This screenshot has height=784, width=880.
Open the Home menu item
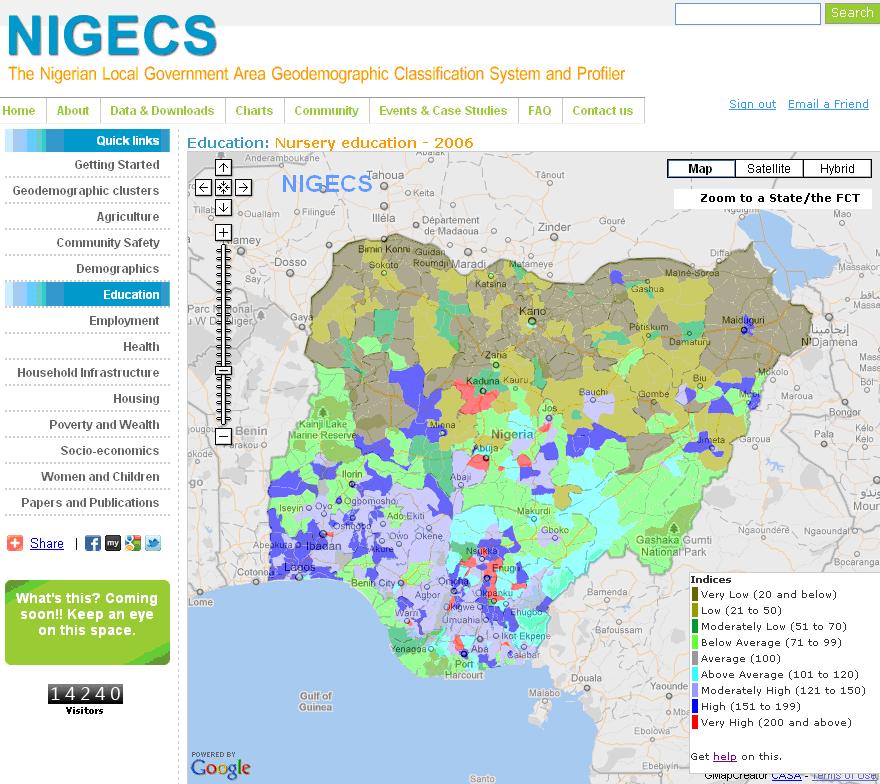[x=19, y=111]
